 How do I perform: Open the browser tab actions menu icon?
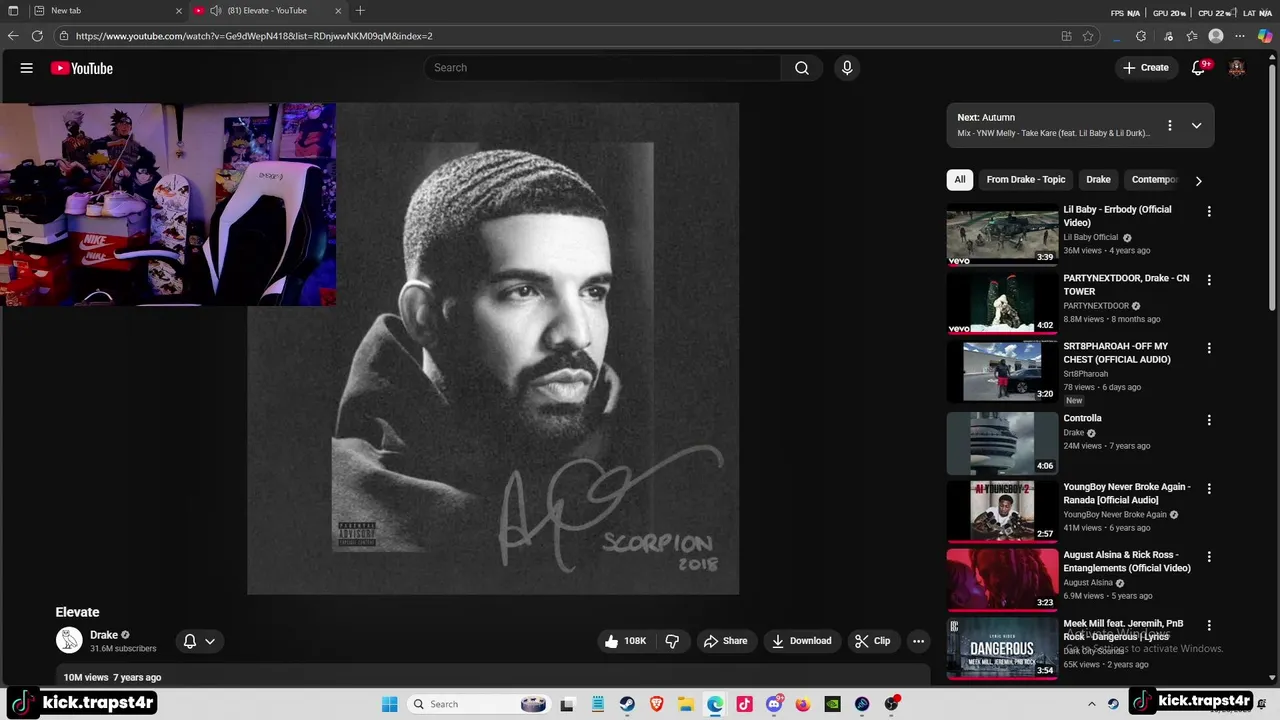coord(13,11)
